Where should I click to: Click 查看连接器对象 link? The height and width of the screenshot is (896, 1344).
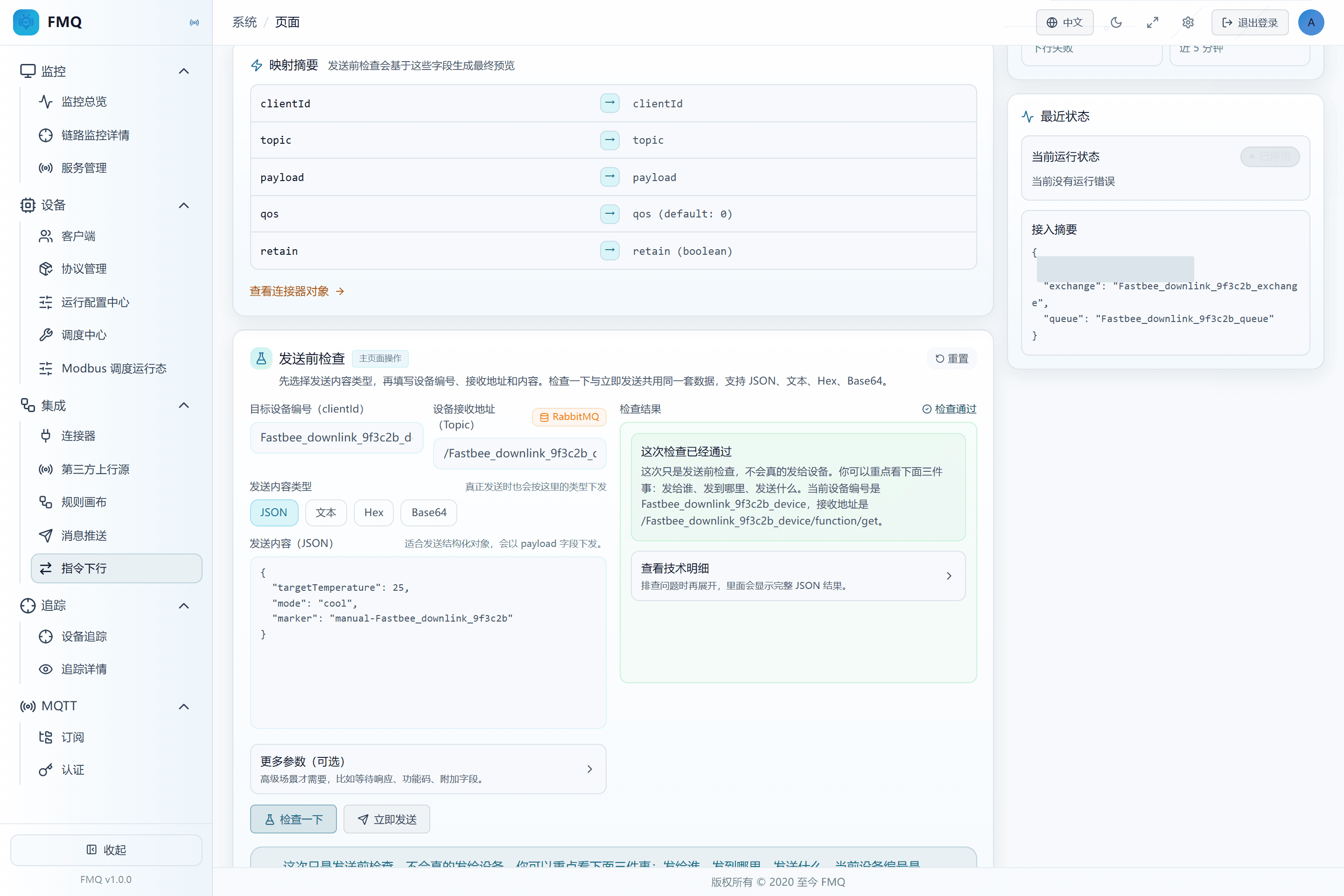tap(297, 291)
